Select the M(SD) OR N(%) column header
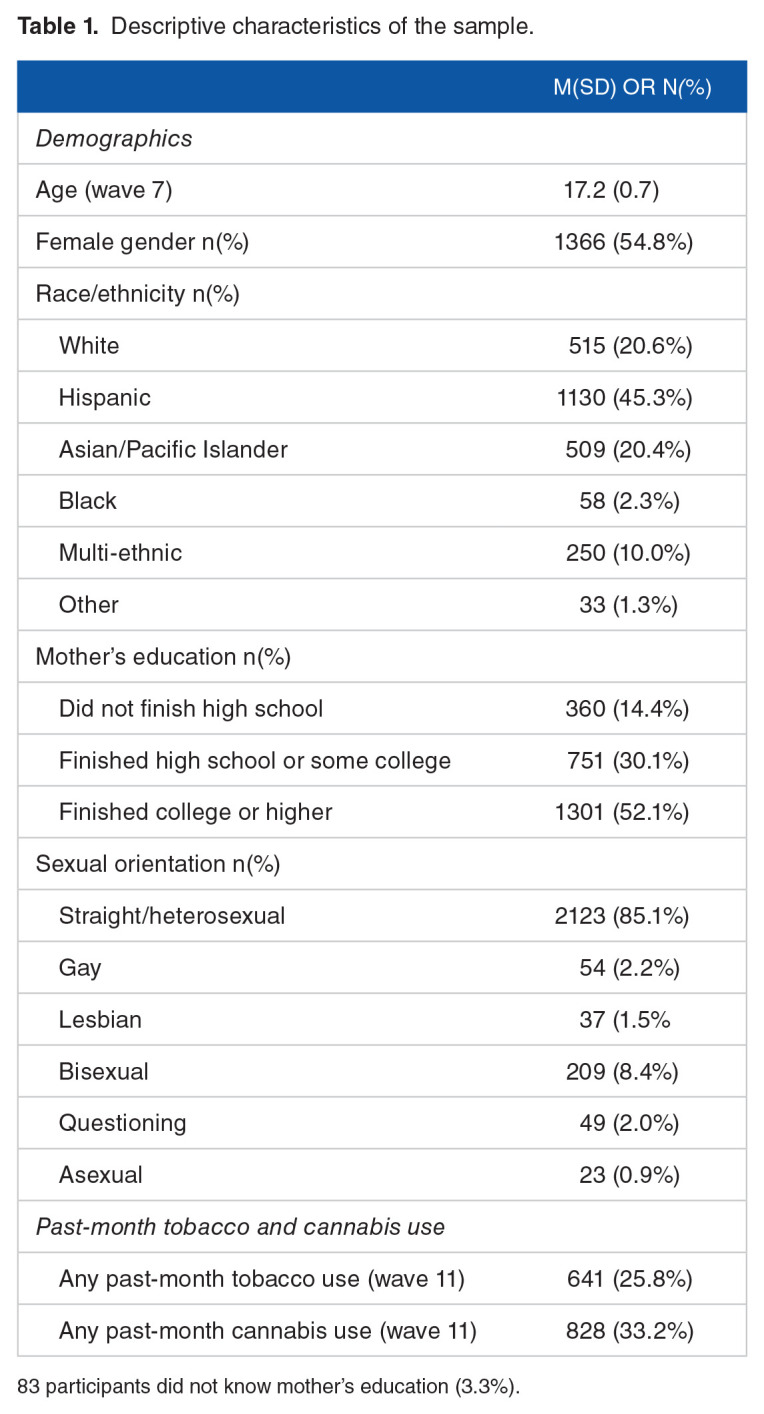This screenshot has width=764, height=1414. (632, 87)
